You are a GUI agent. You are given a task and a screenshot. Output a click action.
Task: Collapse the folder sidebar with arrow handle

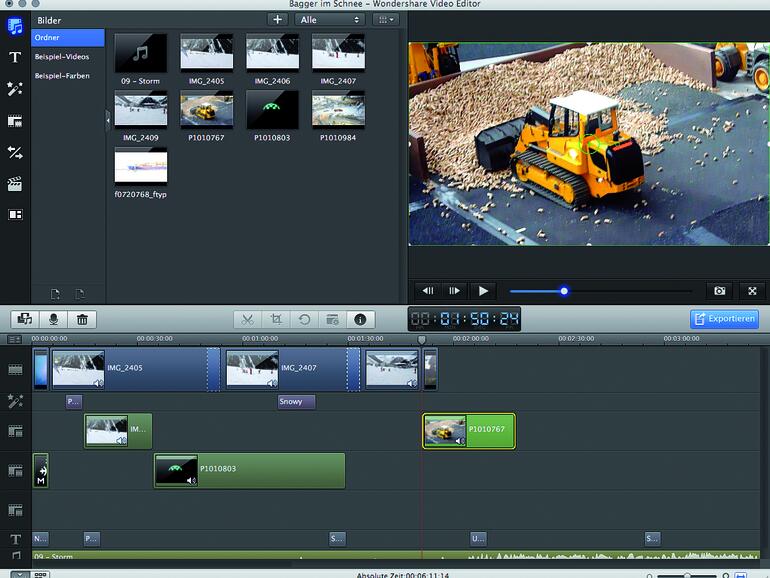[107, 119]
